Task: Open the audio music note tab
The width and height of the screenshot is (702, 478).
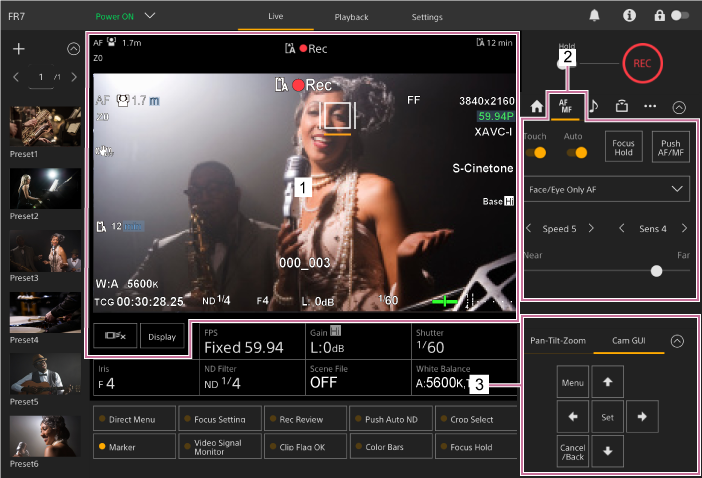Action: tap(593, 105)
